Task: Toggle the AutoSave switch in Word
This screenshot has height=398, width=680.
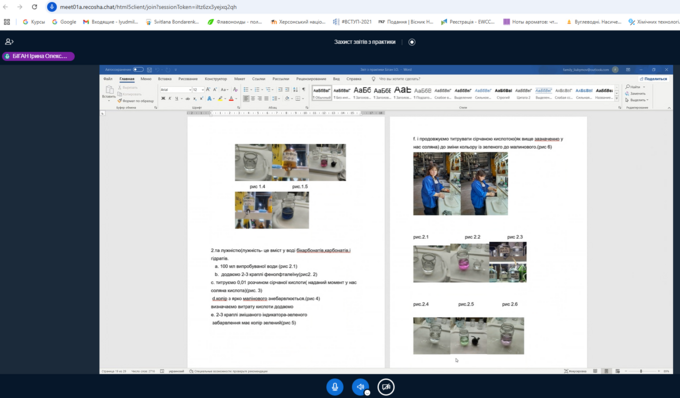Action: pyautogui.click(x=138, y=69)
